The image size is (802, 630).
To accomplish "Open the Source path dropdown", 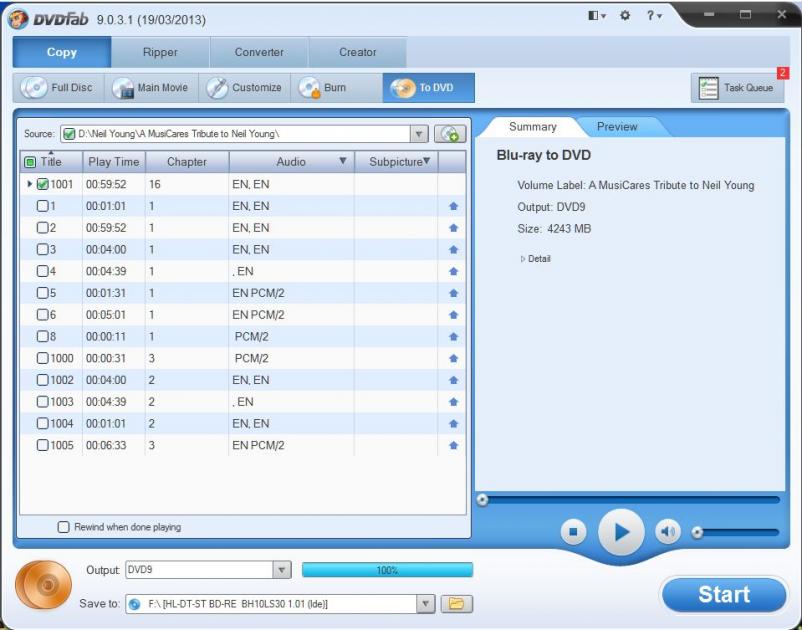I will click(x=419, y=134).
